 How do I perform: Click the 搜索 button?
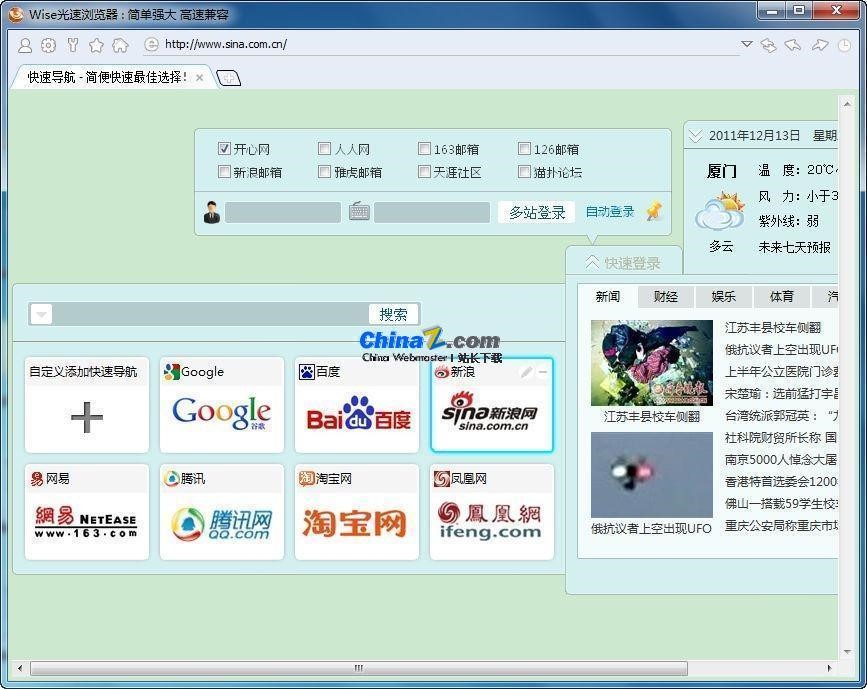(x=393, y=314)
